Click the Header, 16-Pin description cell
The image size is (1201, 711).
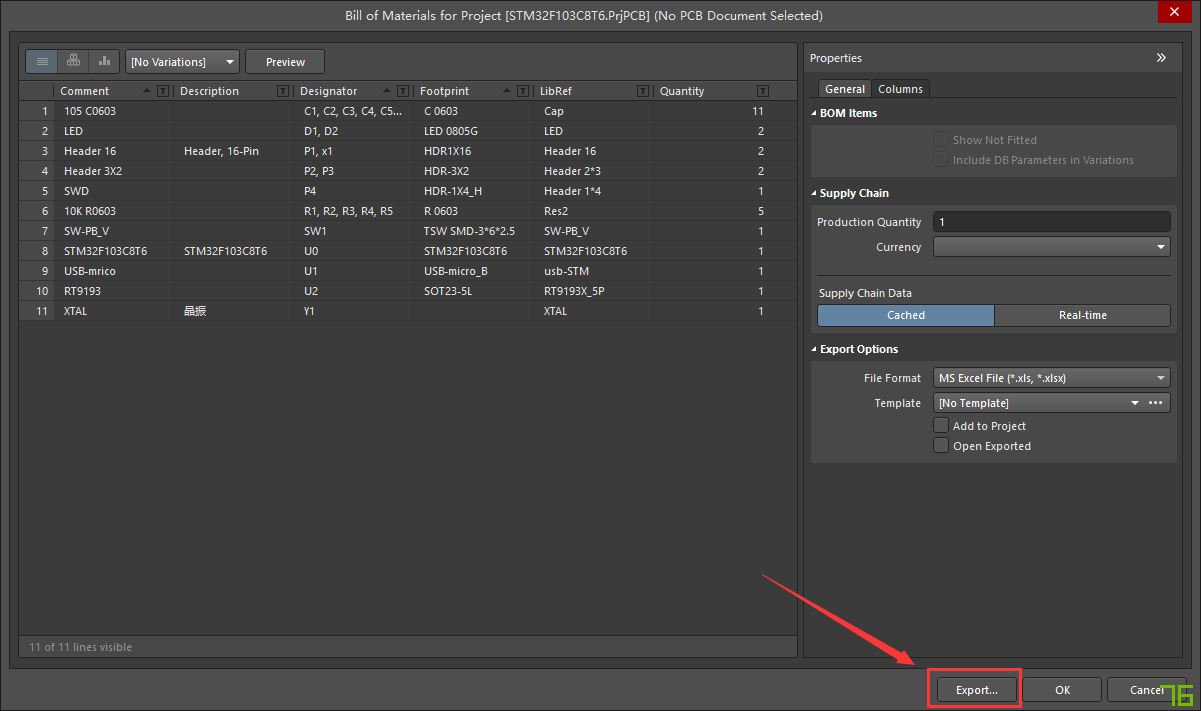pos(234,151)
